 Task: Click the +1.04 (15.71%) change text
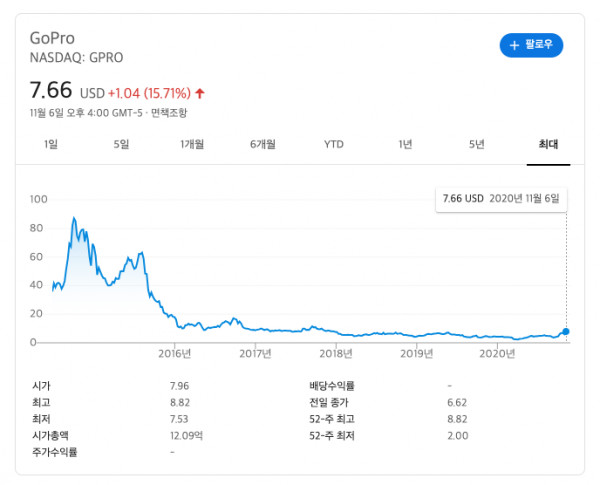click(149, 93)
